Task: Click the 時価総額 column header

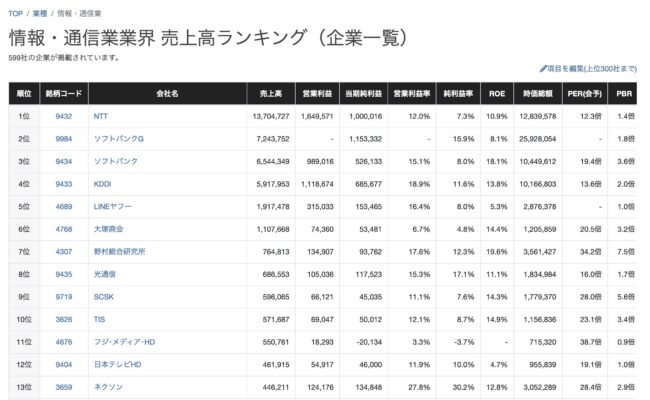Action: pyautogui.click(x=540, y=94)
